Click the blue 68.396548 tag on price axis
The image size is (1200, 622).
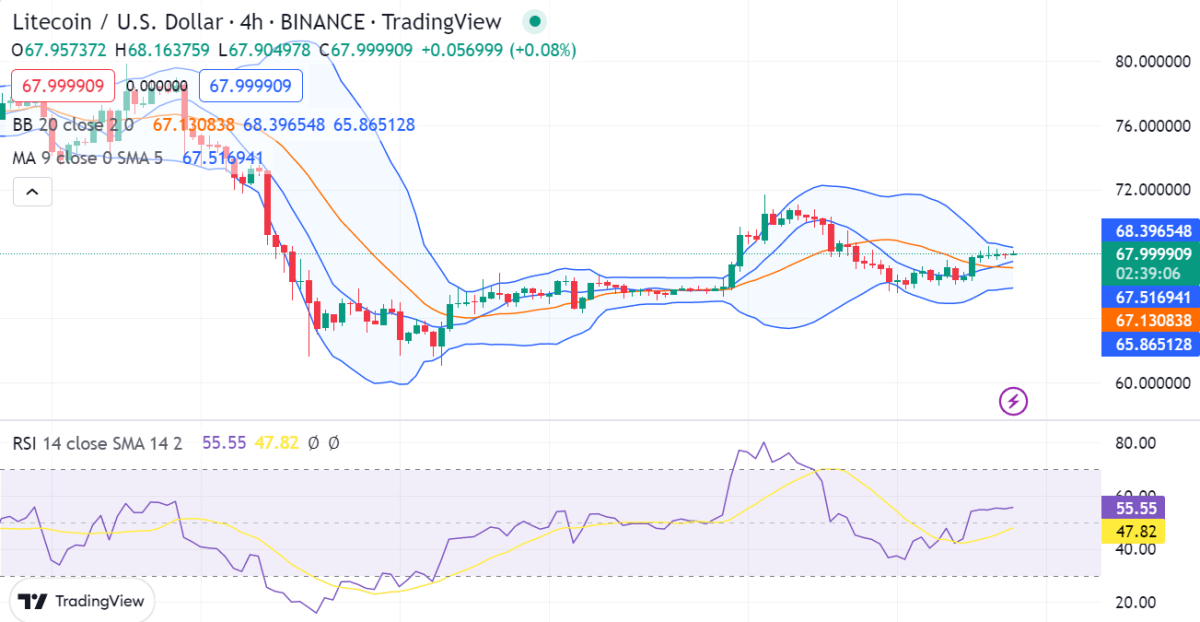1151,230
